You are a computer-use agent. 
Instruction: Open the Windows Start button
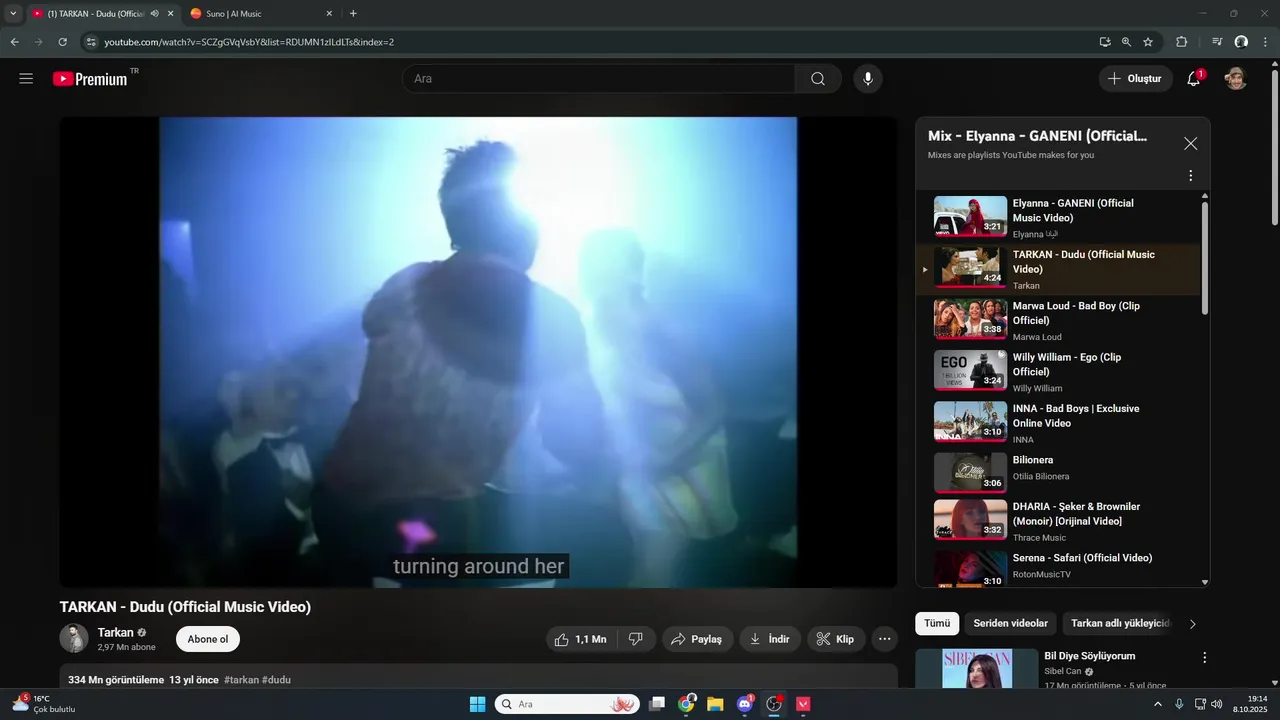coord(477,704)
